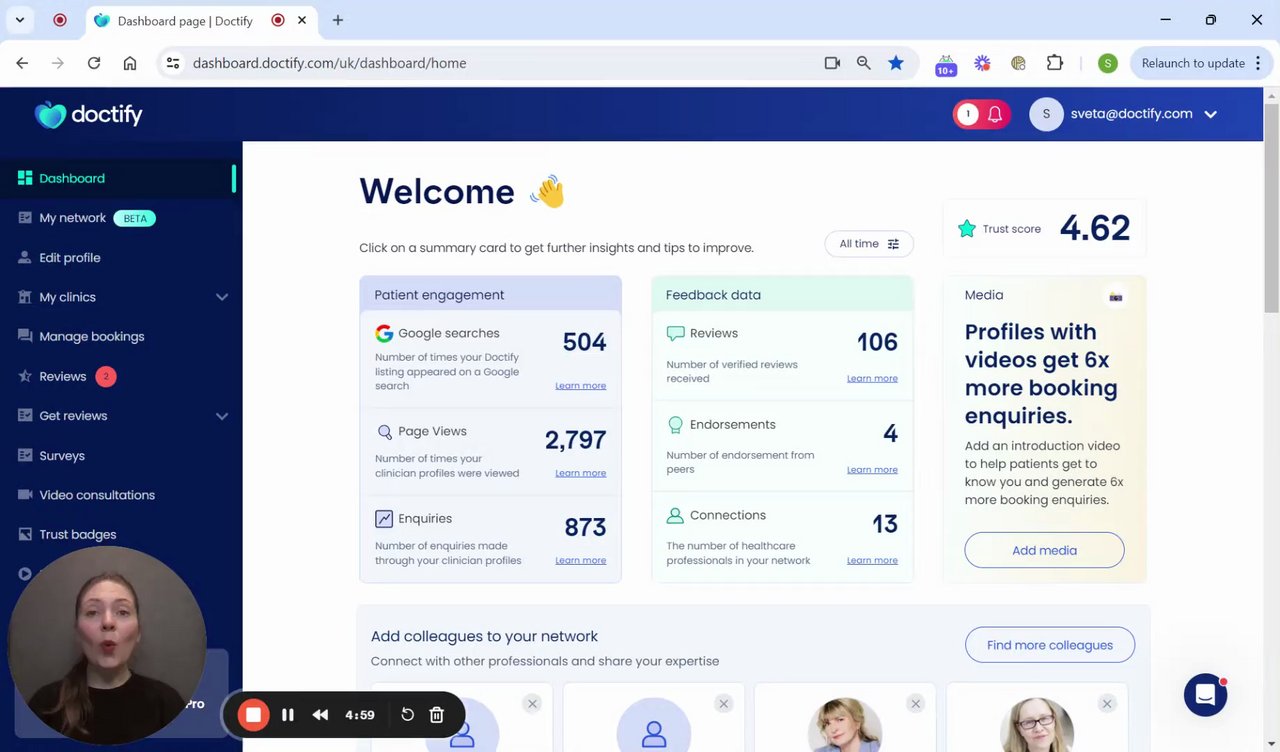Screen dimensions: 1280x752
Task: Click the Media card camera icon
Action: pyautogui.click(x=1116, y=297)
